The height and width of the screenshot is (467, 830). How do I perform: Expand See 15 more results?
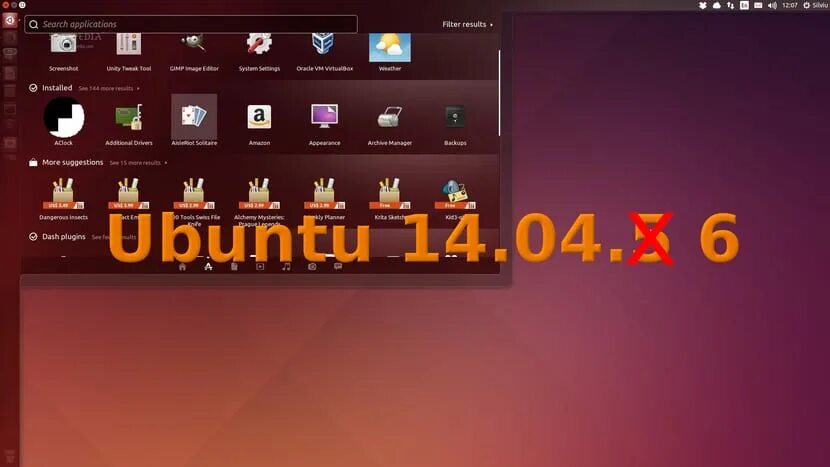[138, 163]
